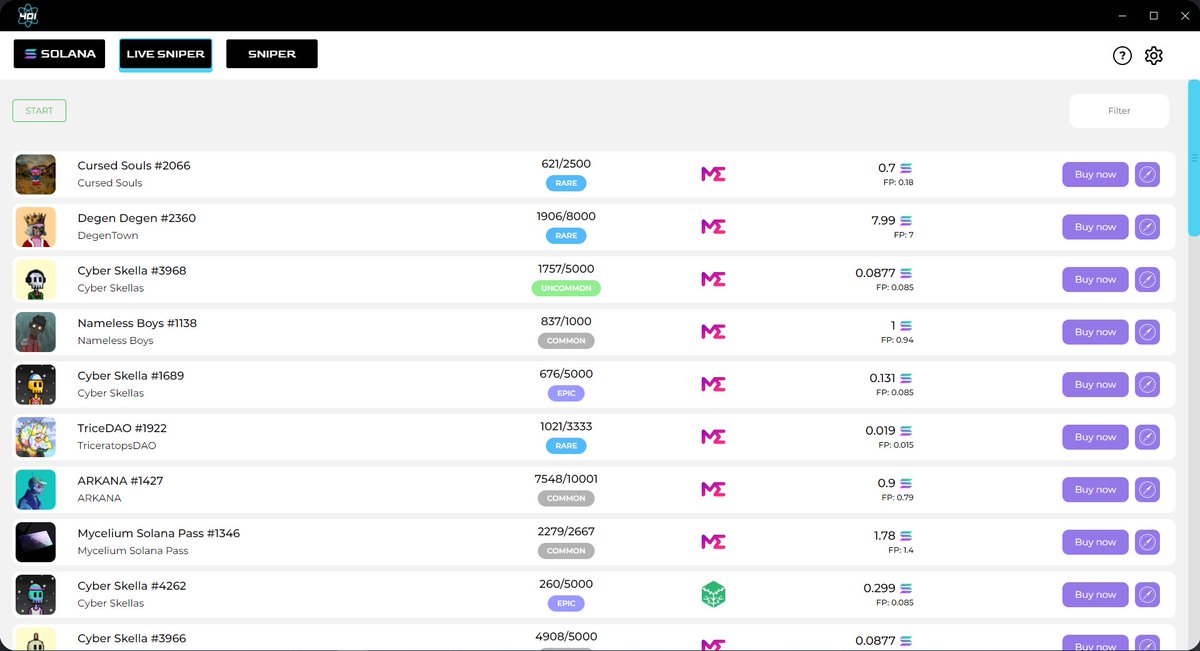Buy now Cursed Souls #2066

1095,174
